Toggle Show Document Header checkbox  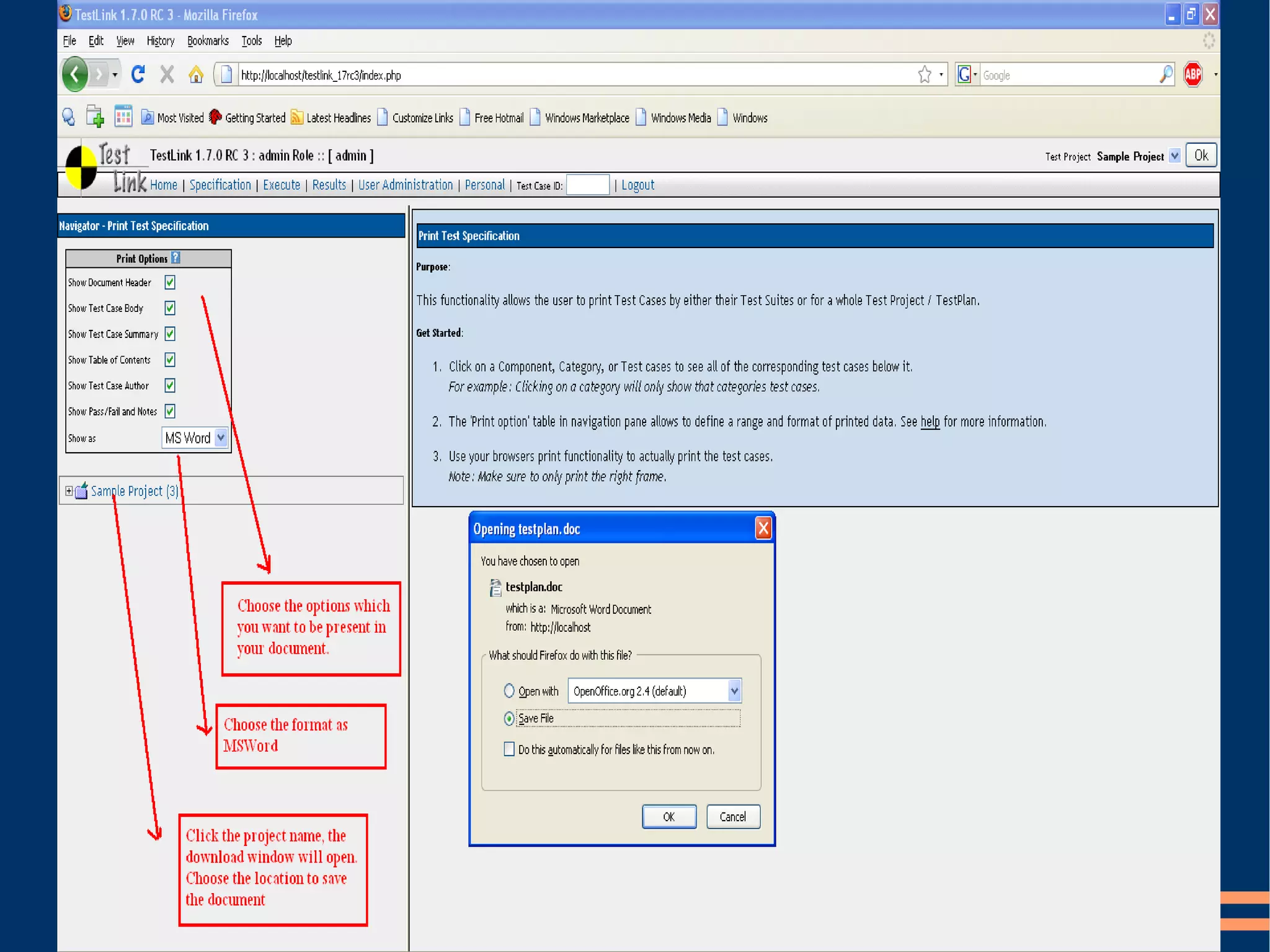click(170, 283)
